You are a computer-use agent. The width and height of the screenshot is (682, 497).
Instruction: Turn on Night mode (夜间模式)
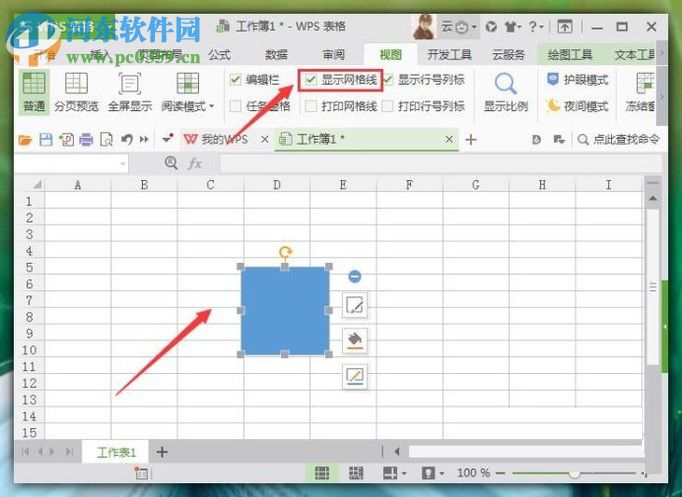[x=578, y=106]
